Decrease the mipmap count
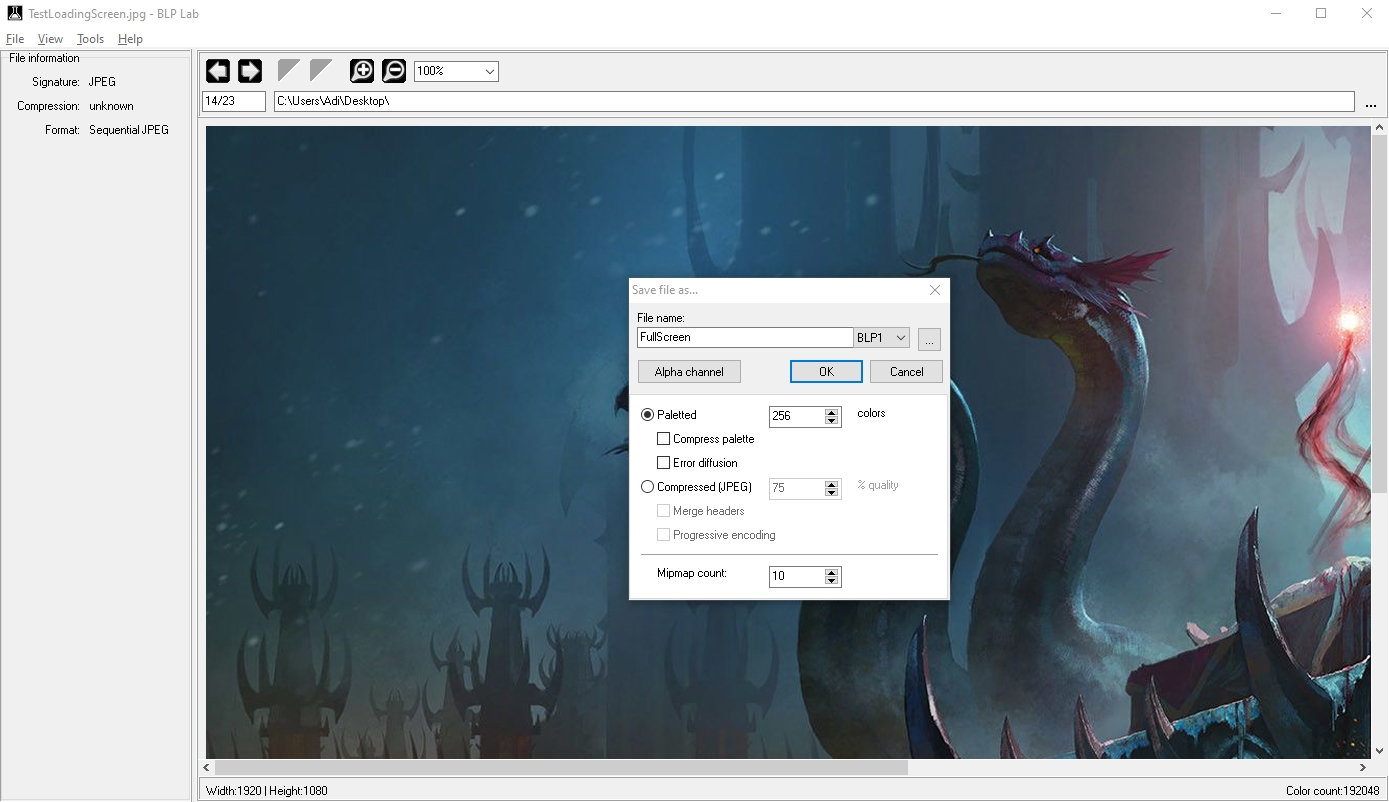This screenshot has height=802, width=1389. (831, 581)
